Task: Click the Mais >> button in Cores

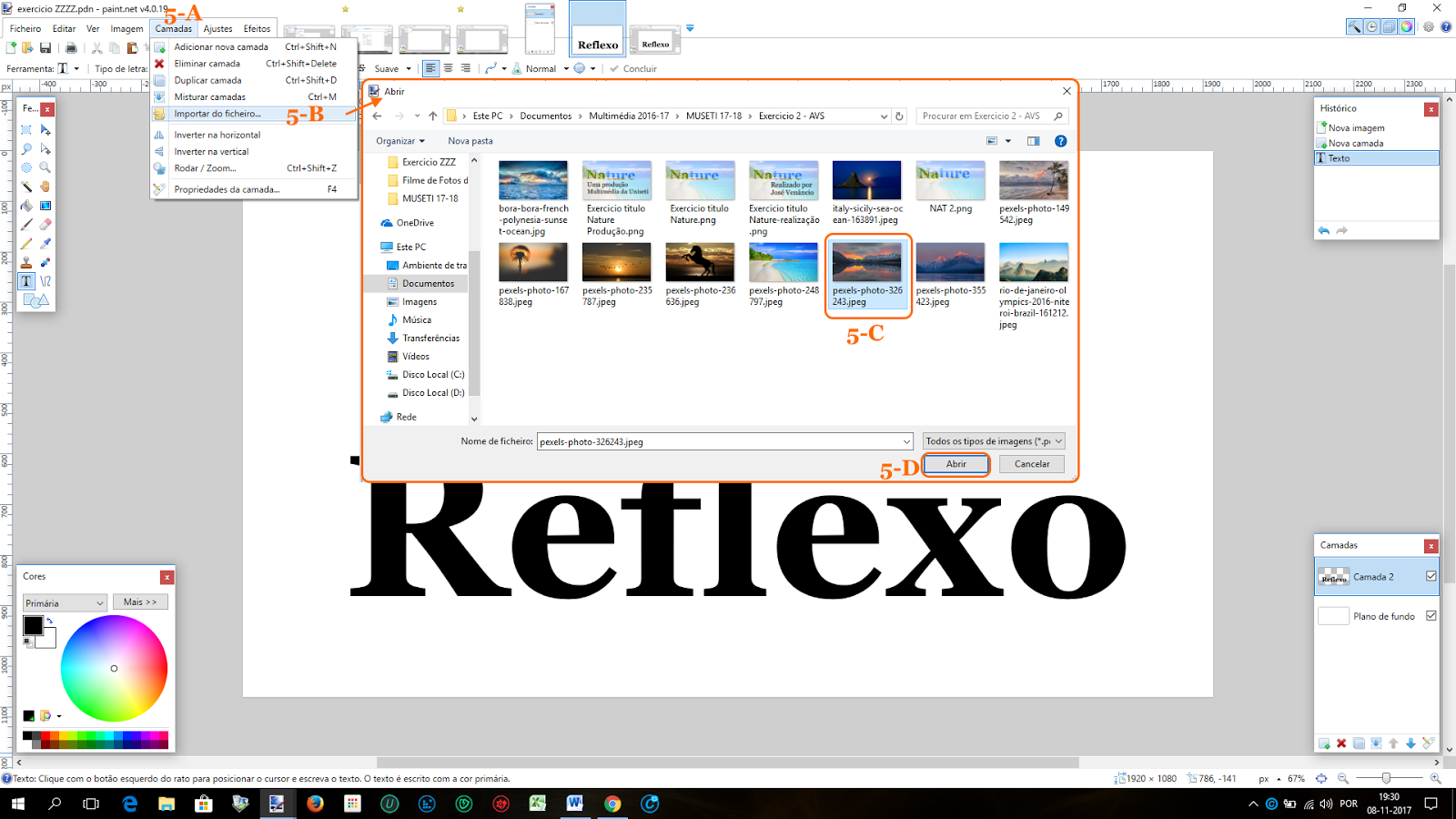Action: click(140, 602)
